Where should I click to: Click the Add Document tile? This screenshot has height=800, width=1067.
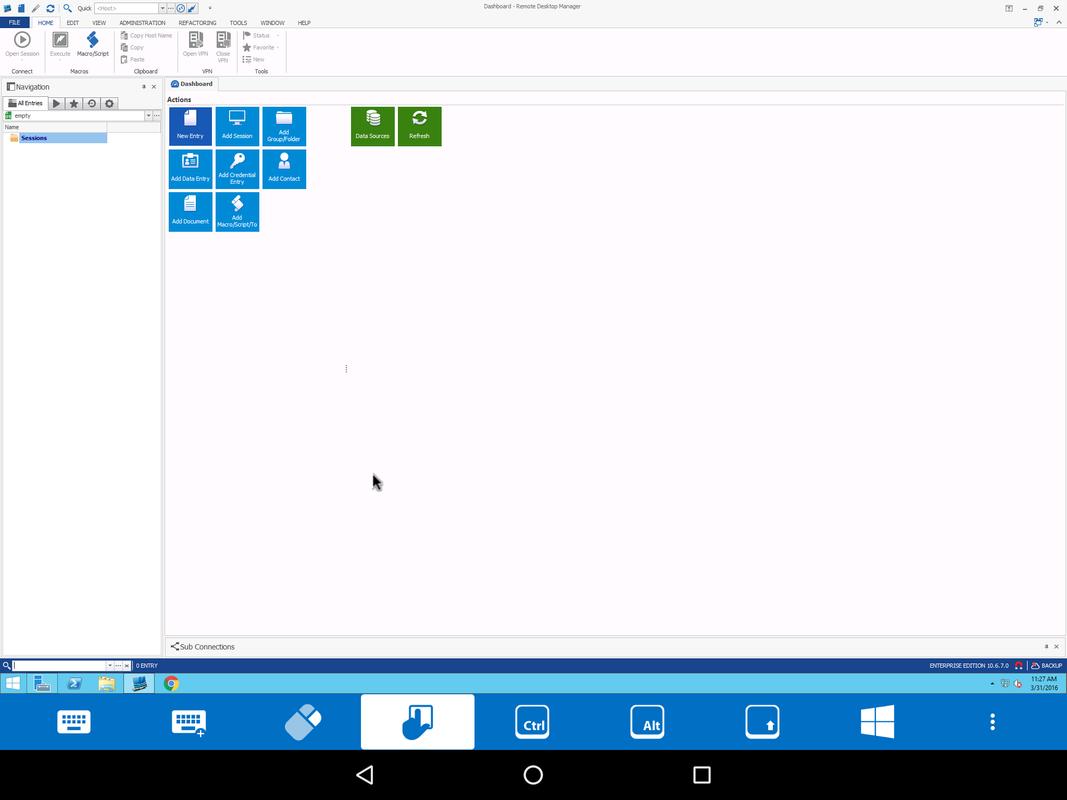[190, 212]
